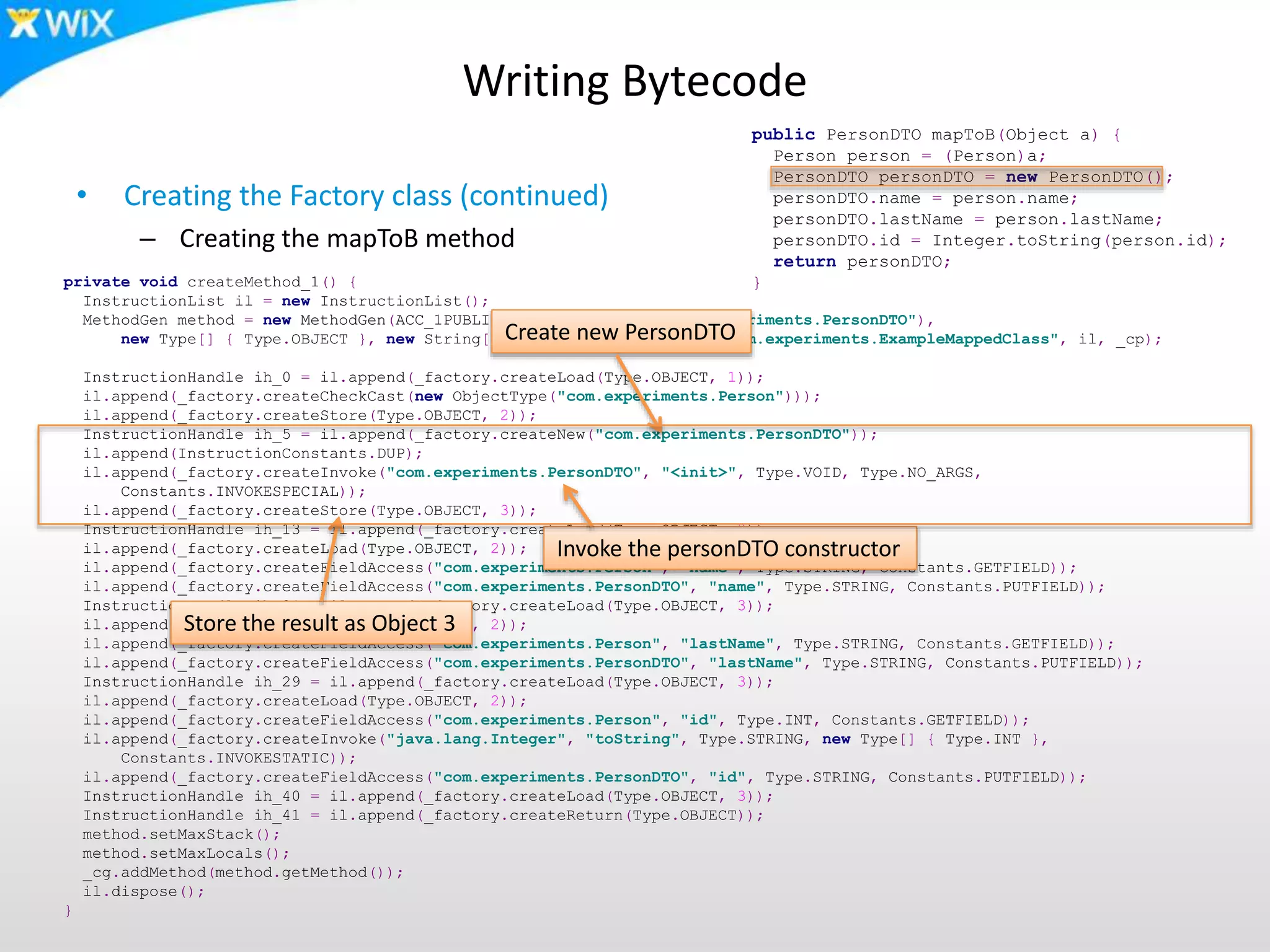Image resolution: width=1270 pixels, height=952 pixels.
Task: Click 'personDTO.id = Integer.toString' line
Action: (x=998, y=240)
